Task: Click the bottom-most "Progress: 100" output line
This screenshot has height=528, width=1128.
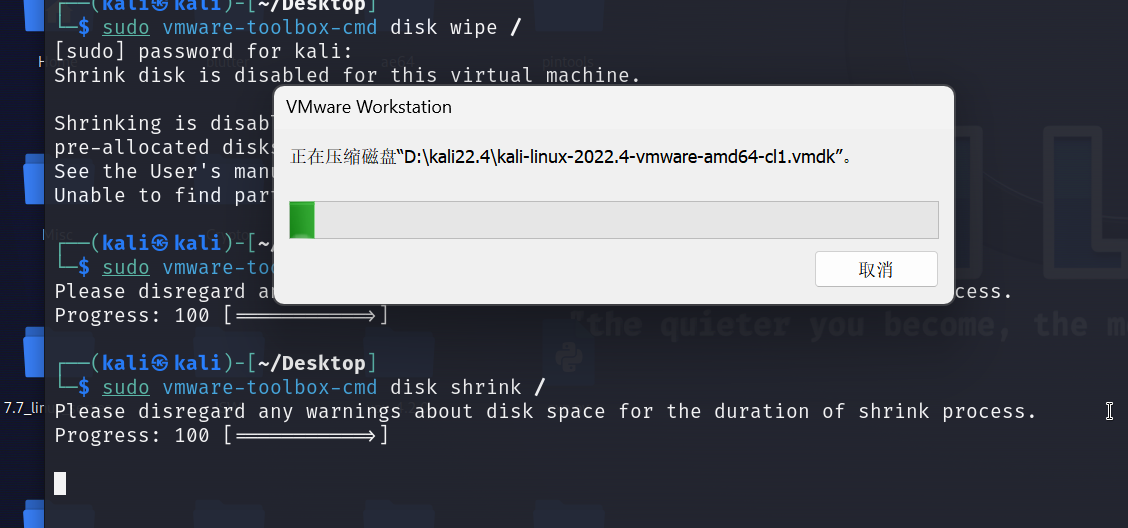Action: (220, 435)
